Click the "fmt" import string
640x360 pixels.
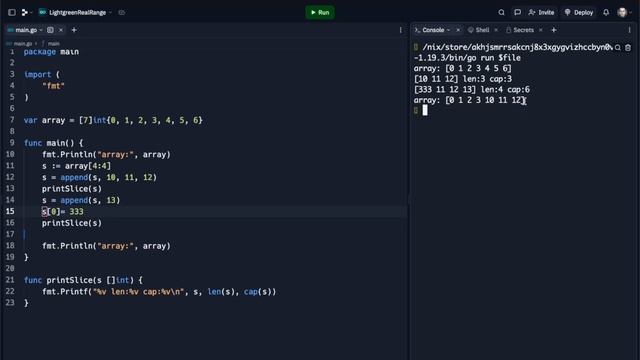tap(53, 86)
